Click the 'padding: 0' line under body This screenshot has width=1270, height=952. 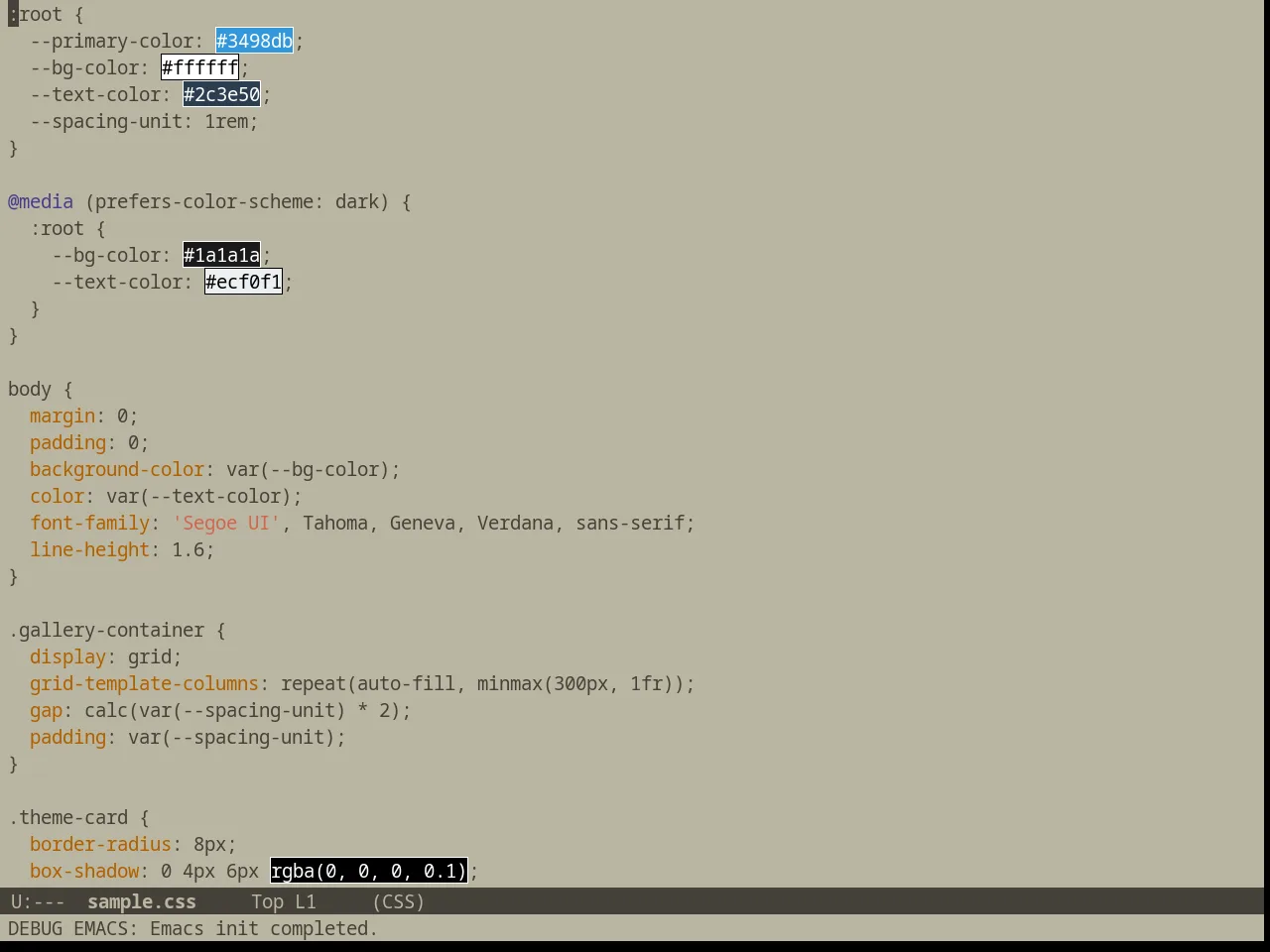pyautogui.click(x=89, y=442)
